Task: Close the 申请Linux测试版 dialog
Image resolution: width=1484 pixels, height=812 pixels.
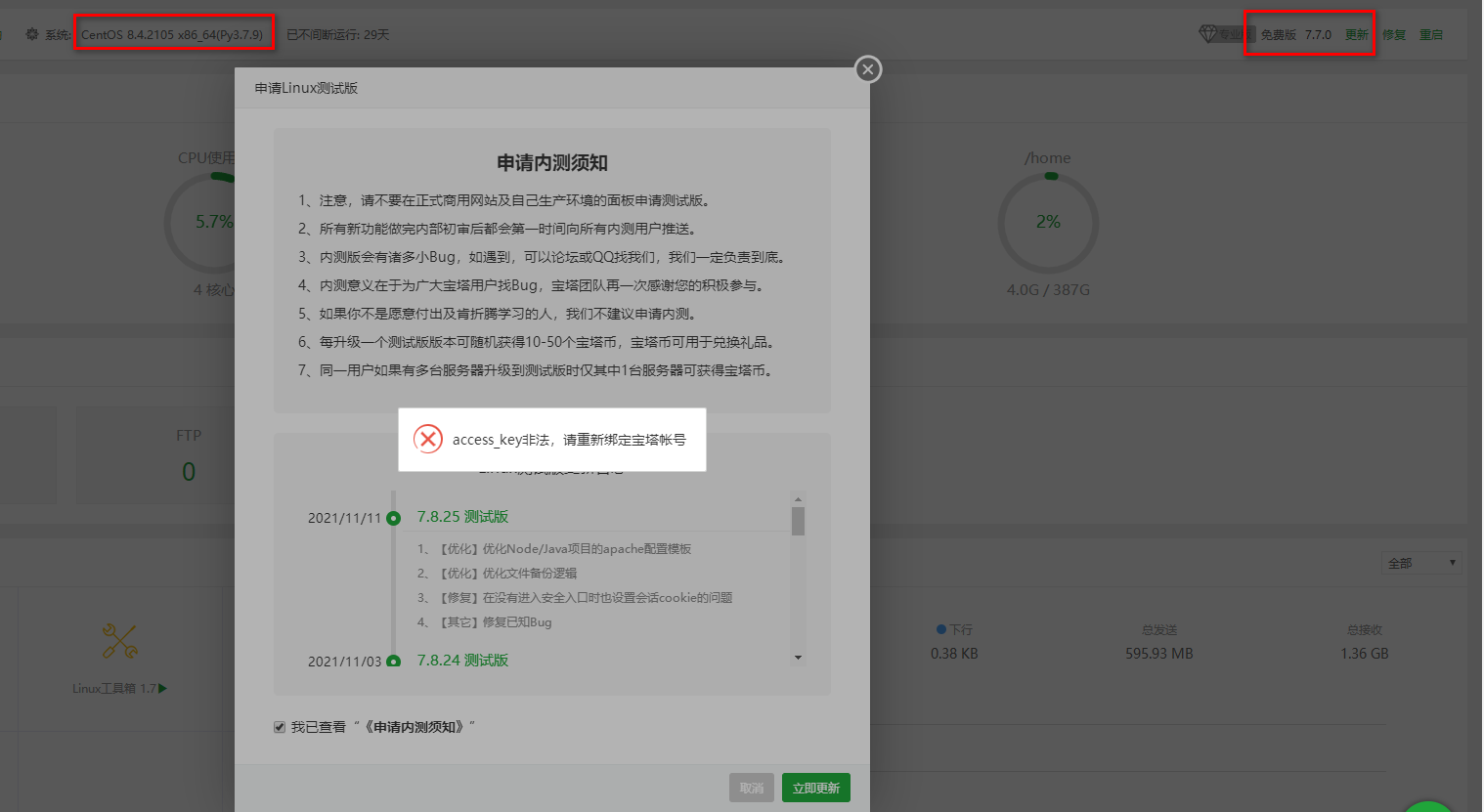Action: tap(867, 69)
